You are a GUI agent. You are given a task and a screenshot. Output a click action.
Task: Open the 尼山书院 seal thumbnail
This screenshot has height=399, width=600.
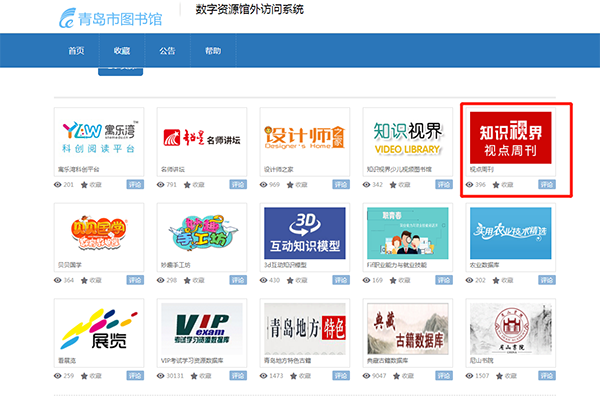[510, 329]
